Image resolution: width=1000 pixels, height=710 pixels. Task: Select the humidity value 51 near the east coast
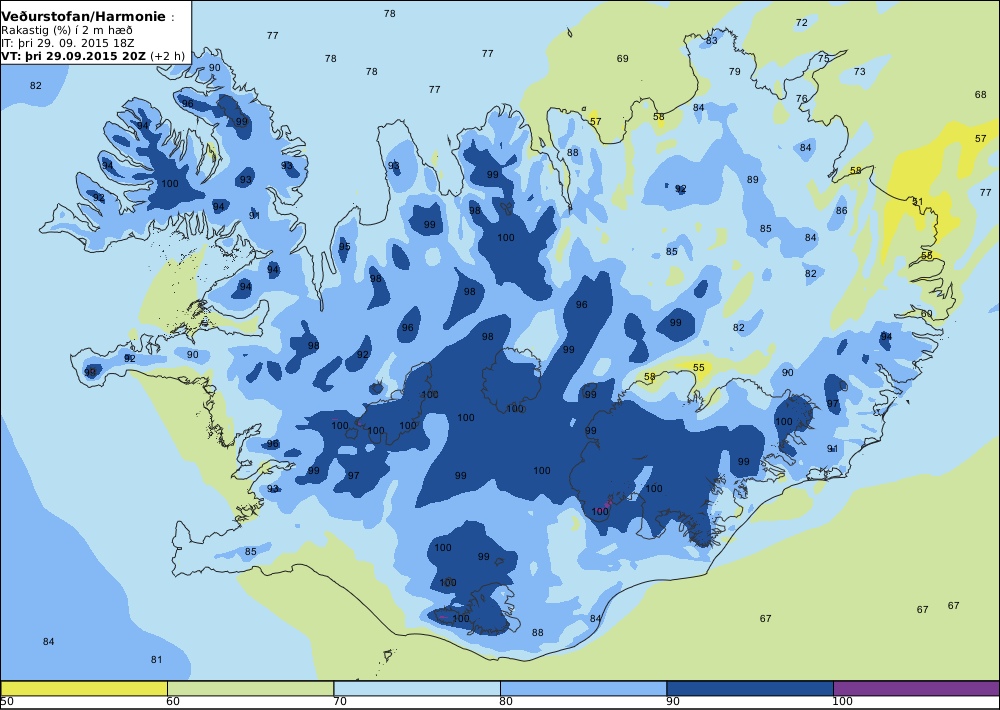pyautogui.click(x=918, y=202)
